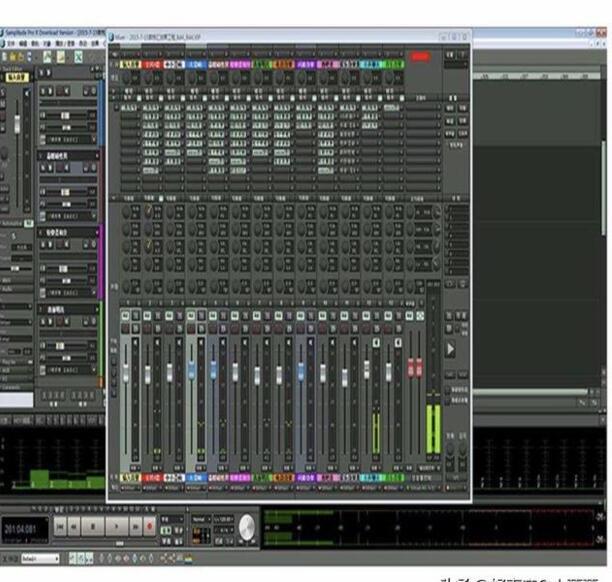This screenshot has width=612, height=582.
Task: Click the horizontal scrollbar below the arrangement area
Action: tap(530, 392)
